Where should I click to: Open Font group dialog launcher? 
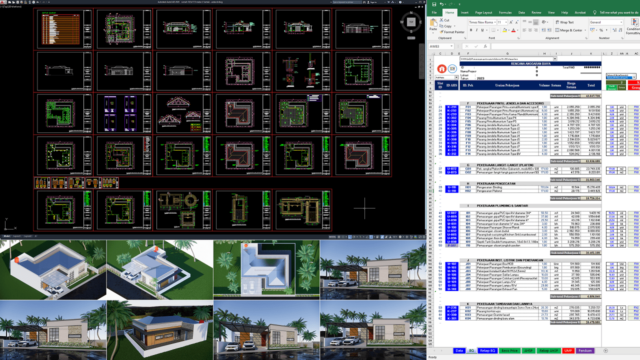pyautogui.click(x=518, y=38)
